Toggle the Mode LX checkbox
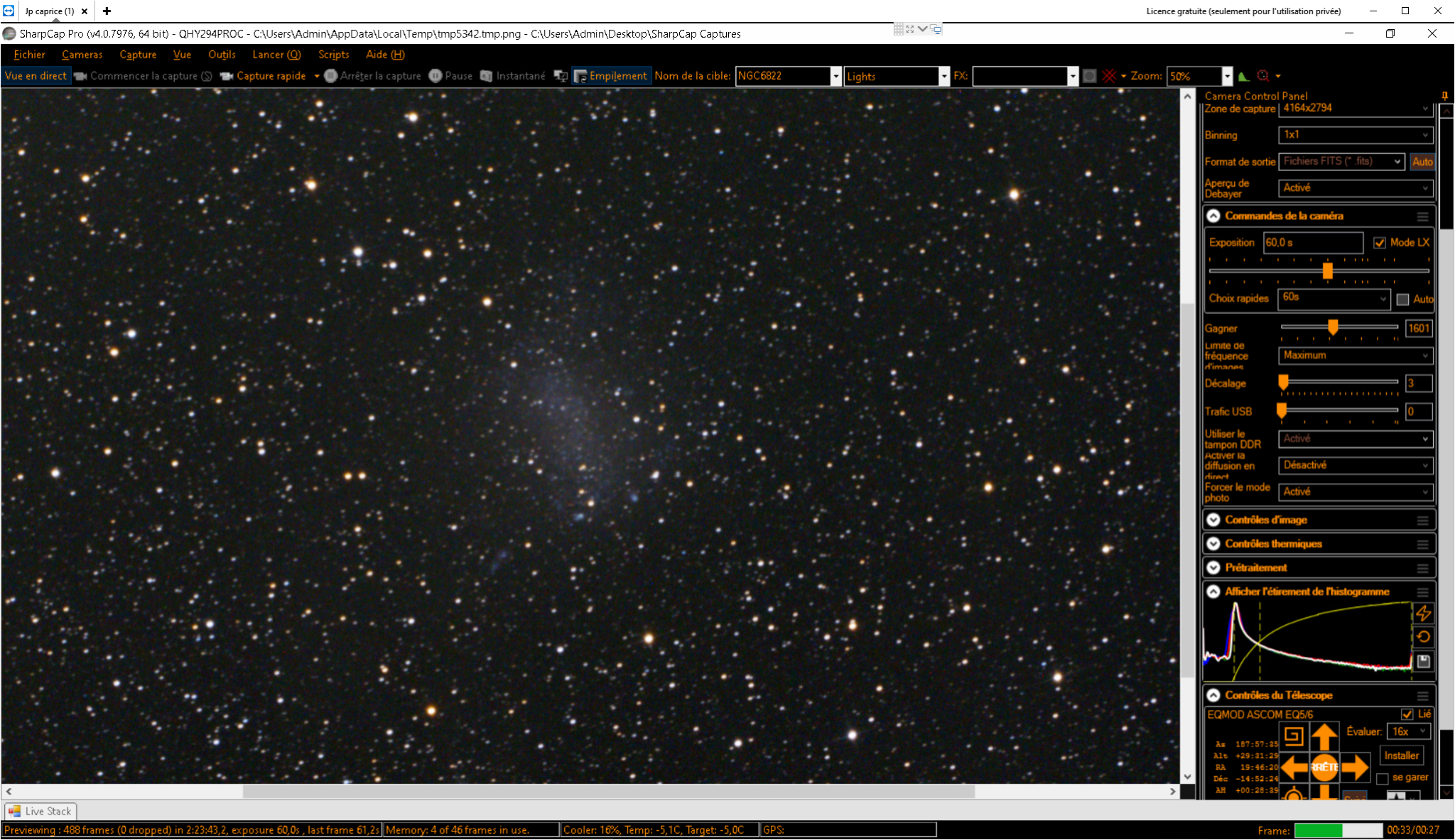 tap(1380, 243)
